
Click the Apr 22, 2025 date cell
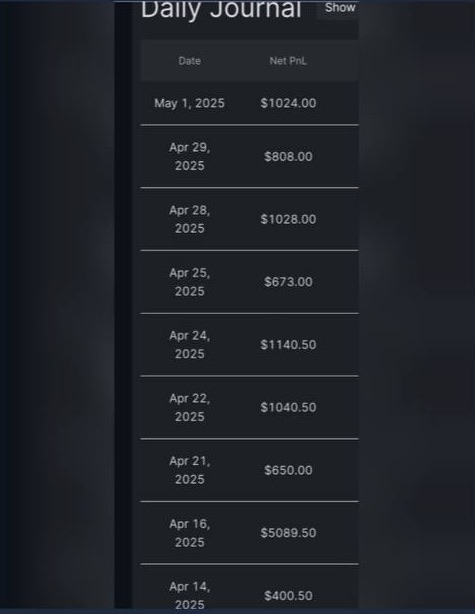pos(190,407)
